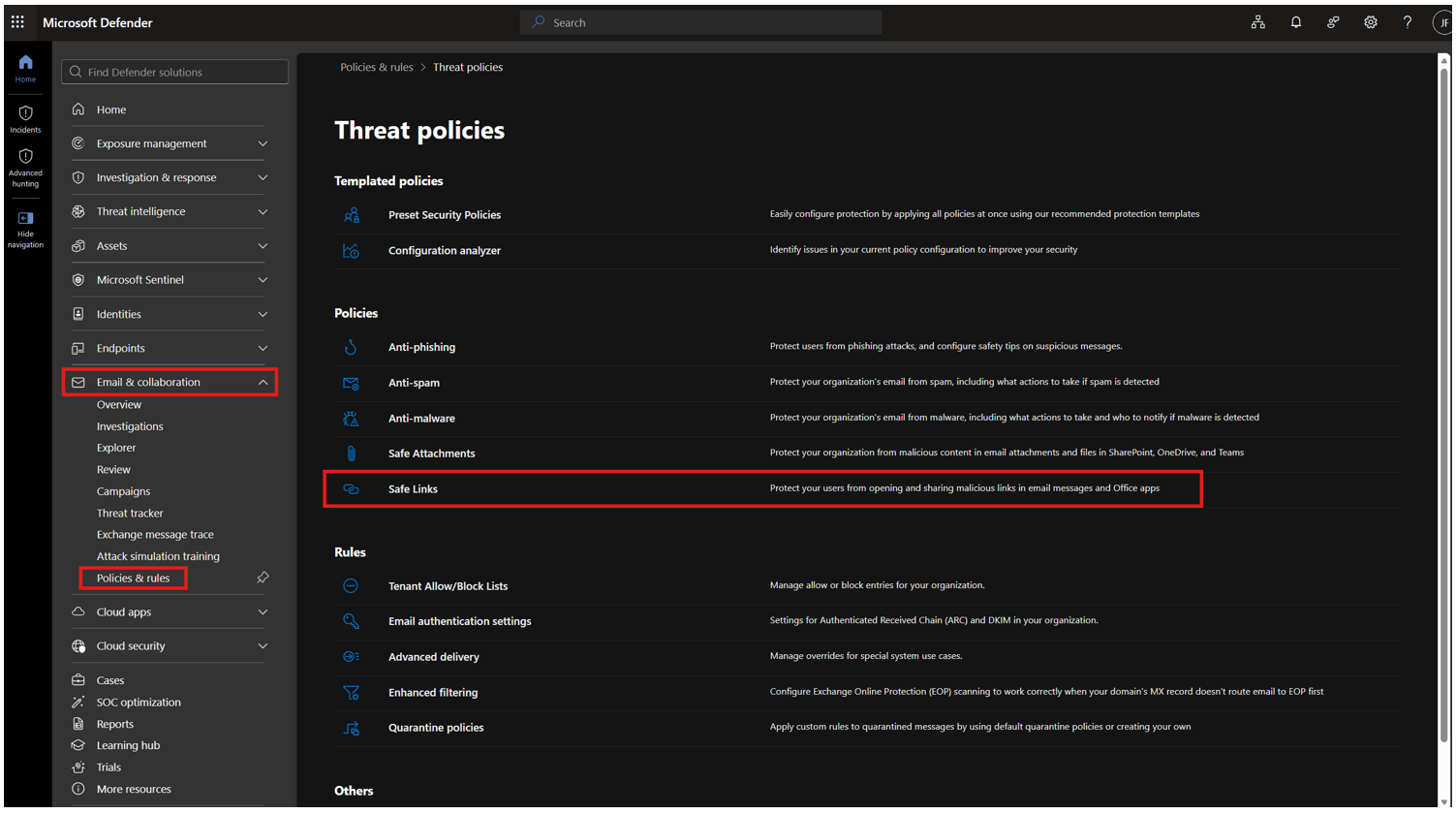Click the Quarantine policies icon
Image resolution: width=1456 pixels, height=814 pixels.
click(351, 728)
